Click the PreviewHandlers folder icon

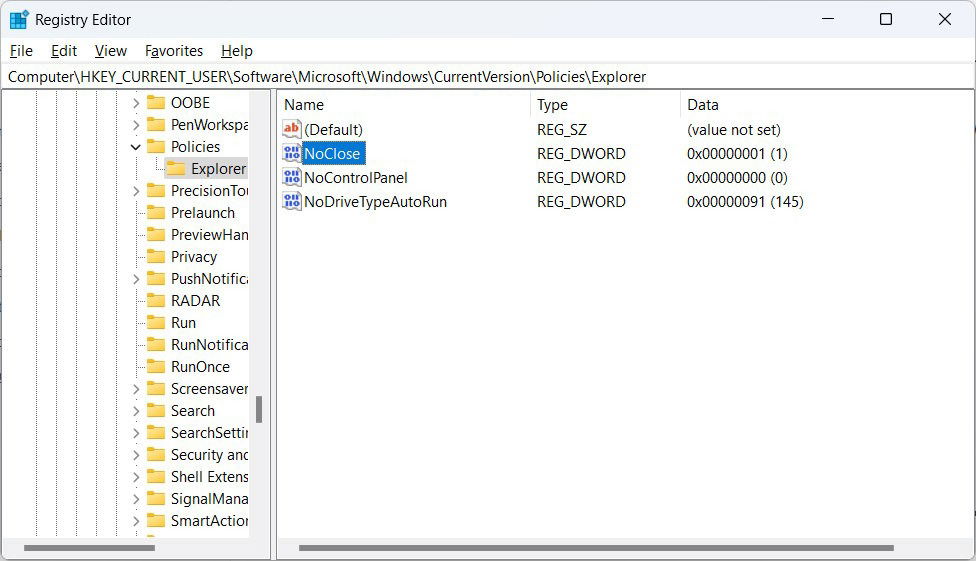(156, 234)
